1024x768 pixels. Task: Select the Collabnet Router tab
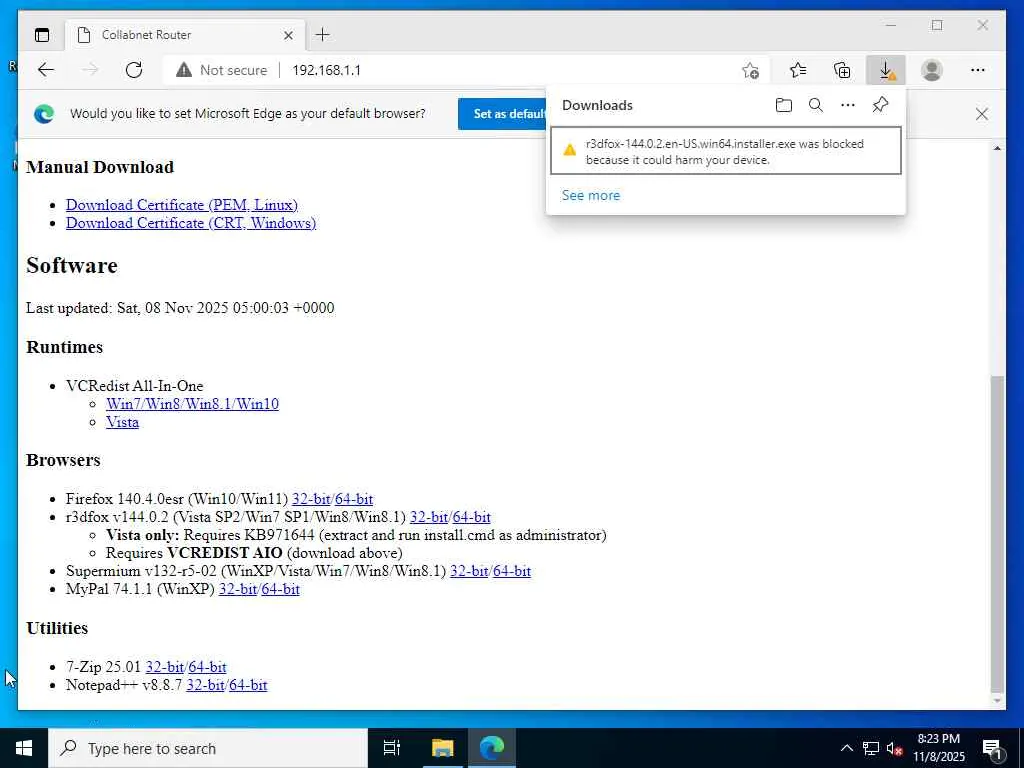[x=184, y=35]
